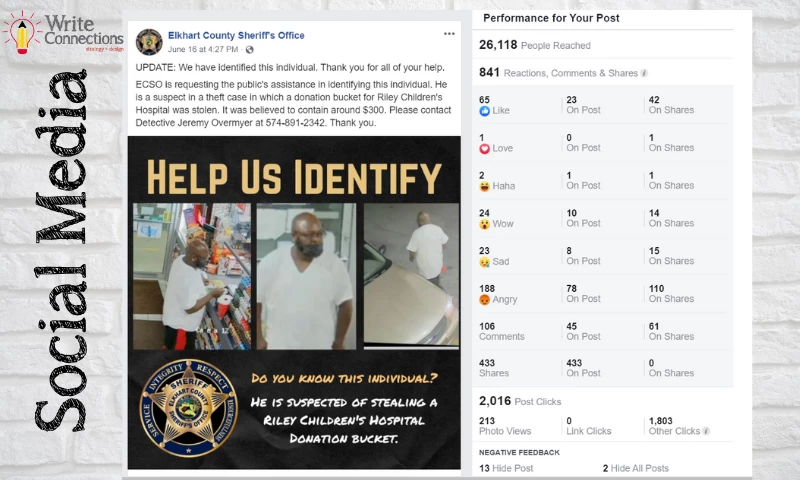Click the 13 Hide Post feedback entry
This screenshot has width=800, height=480.
[x=506, y=468]
